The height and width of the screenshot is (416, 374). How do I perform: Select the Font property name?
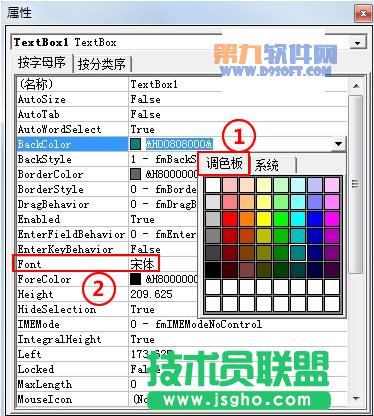[29, 264]
